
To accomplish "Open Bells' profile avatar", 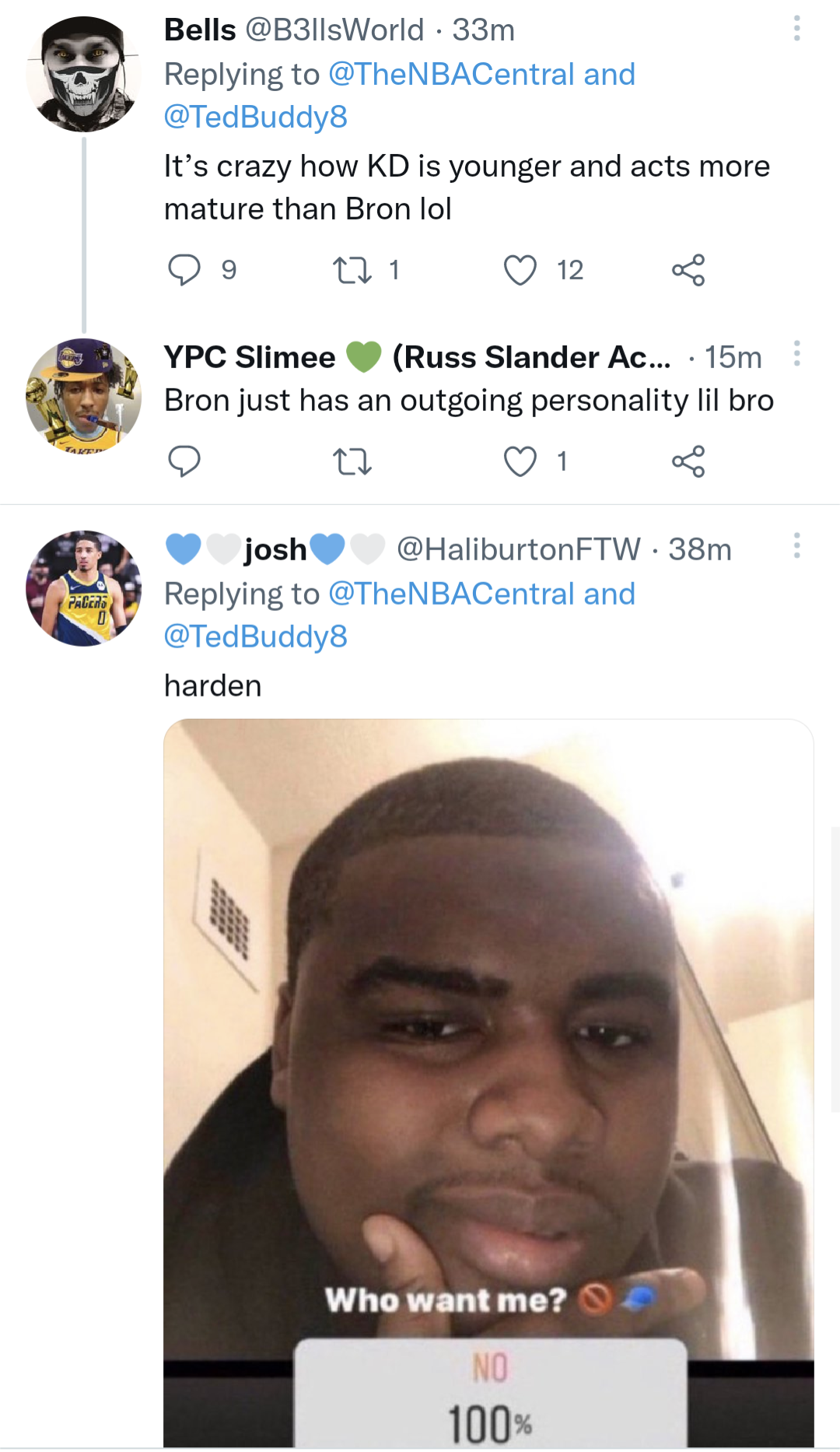I will coord(83,74).
